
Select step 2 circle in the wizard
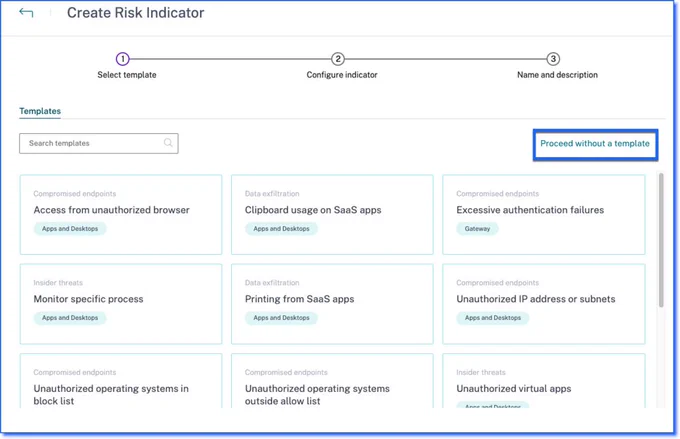coord(338,59)
